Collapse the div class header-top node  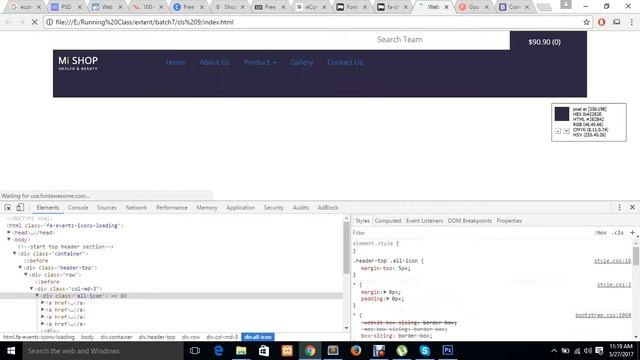[x=20, y=268]
